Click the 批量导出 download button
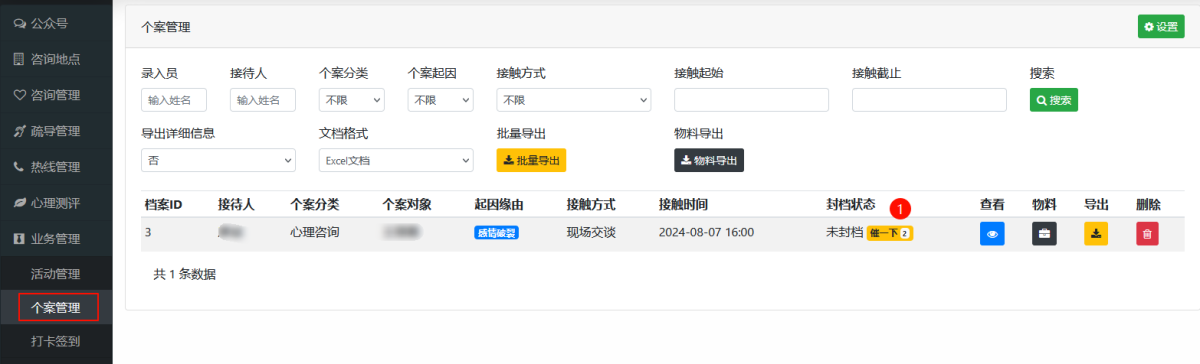Viewport: 1200px width, 364px height. [531, 160]
